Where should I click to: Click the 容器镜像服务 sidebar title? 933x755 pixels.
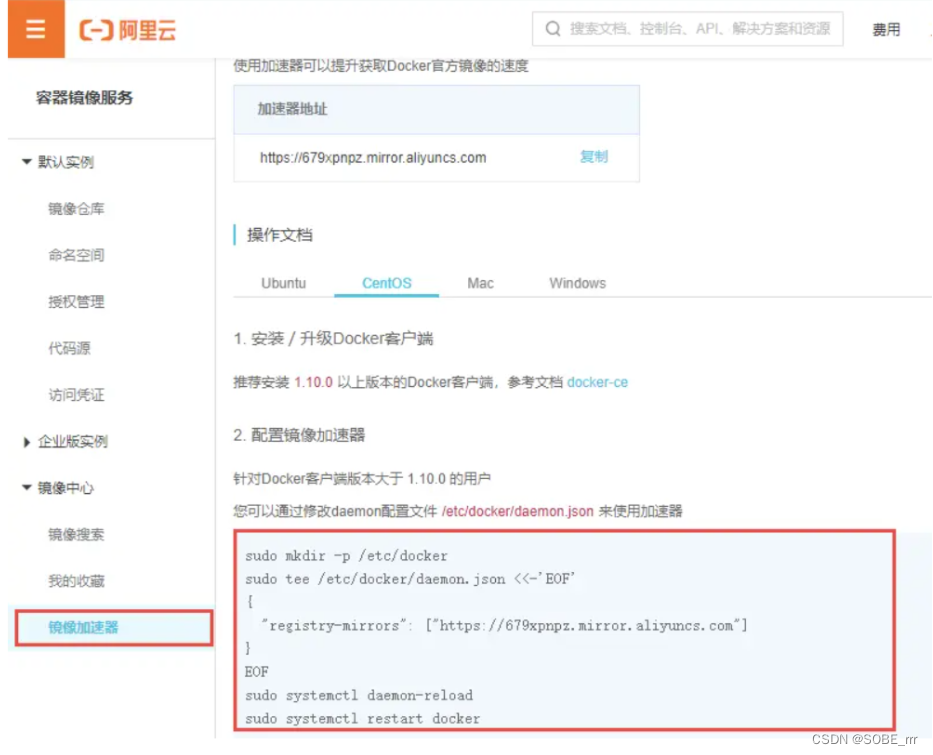pyautogui.click(x=84, y=98)
